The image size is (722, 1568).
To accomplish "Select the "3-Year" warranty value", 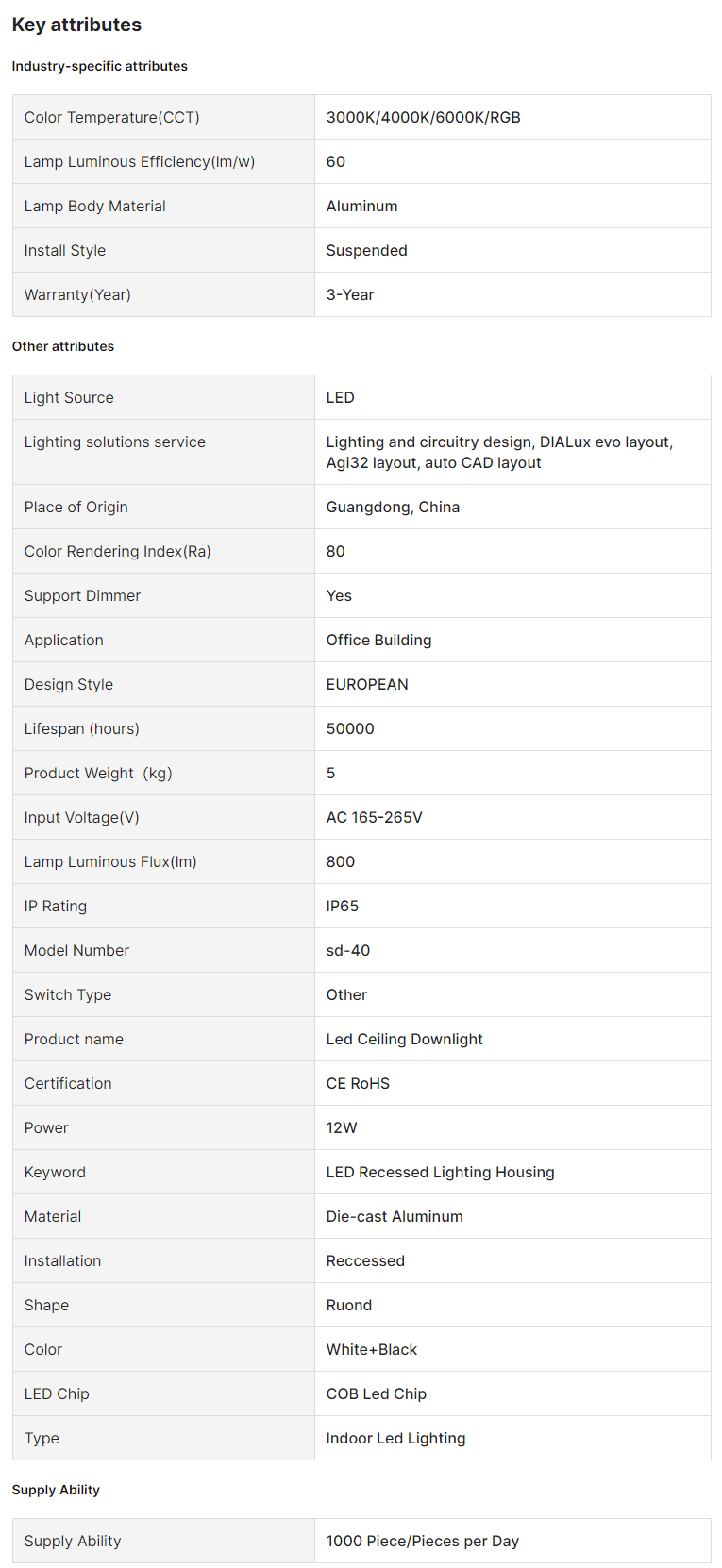I will [350, 295].
